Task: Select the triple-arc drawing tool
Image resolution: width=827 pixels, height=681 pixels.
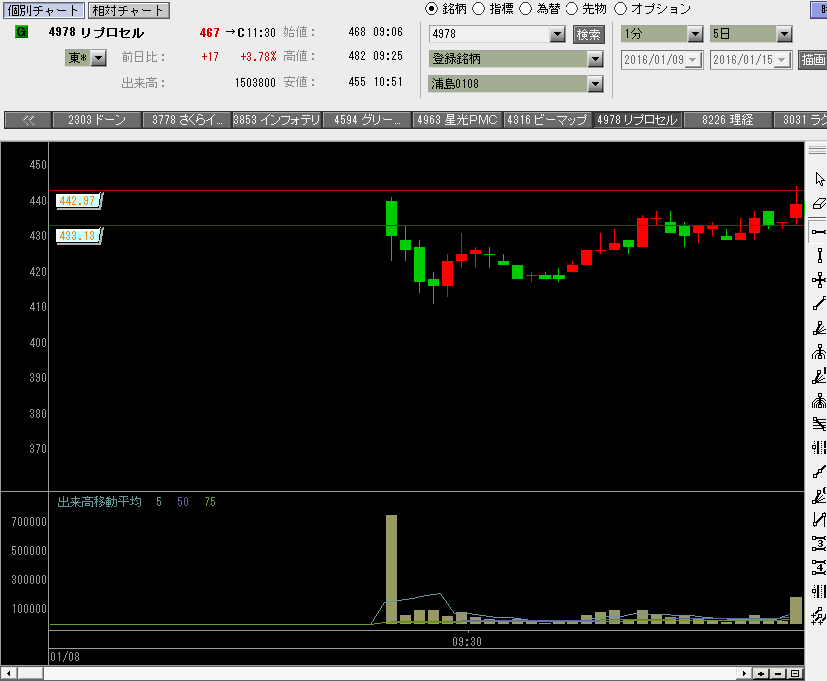Action: click(819, 400)
